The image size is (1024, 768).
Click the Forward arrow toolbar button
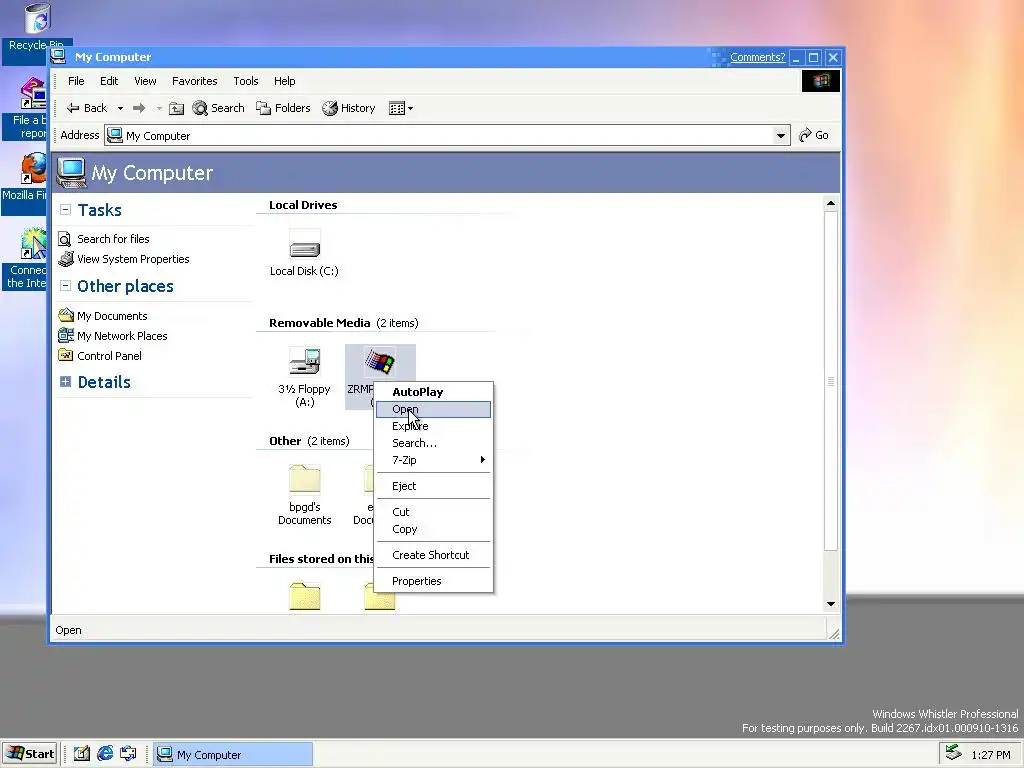[x=139, y=108]
